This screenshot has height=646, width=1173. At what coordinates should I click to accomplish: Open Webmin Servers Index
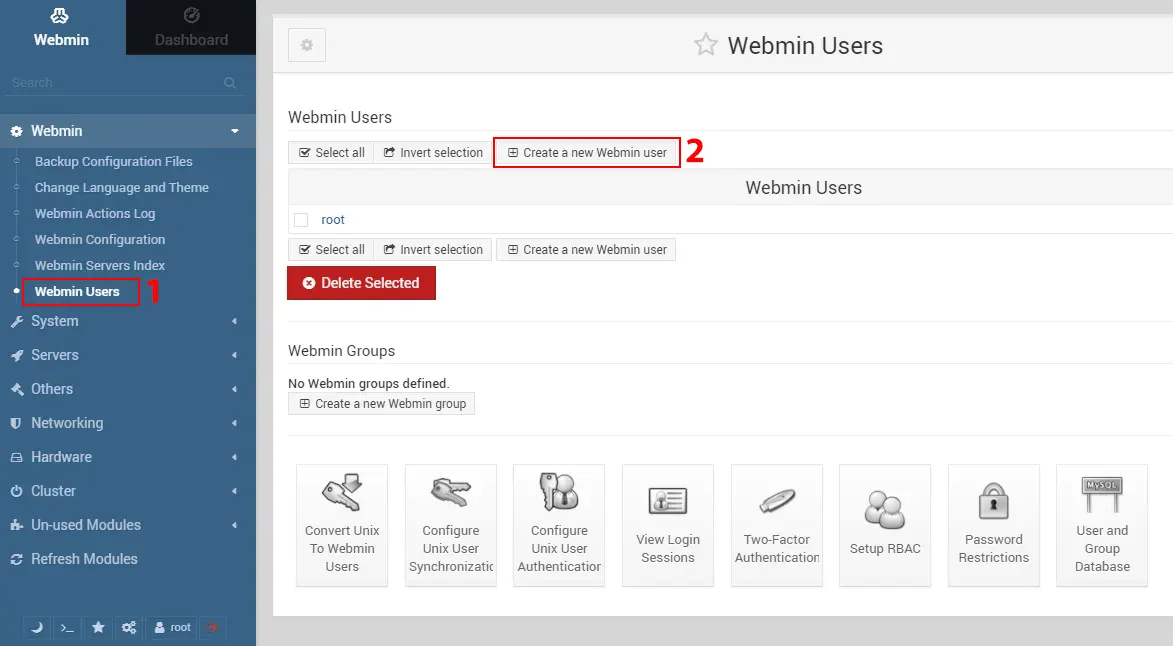tap(100, 265)
